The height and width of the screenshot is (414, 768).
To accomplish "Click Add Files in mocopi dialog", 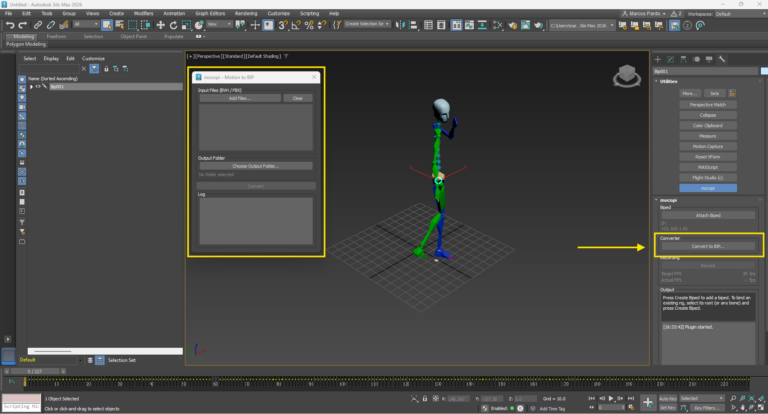I will pos(240,98).
